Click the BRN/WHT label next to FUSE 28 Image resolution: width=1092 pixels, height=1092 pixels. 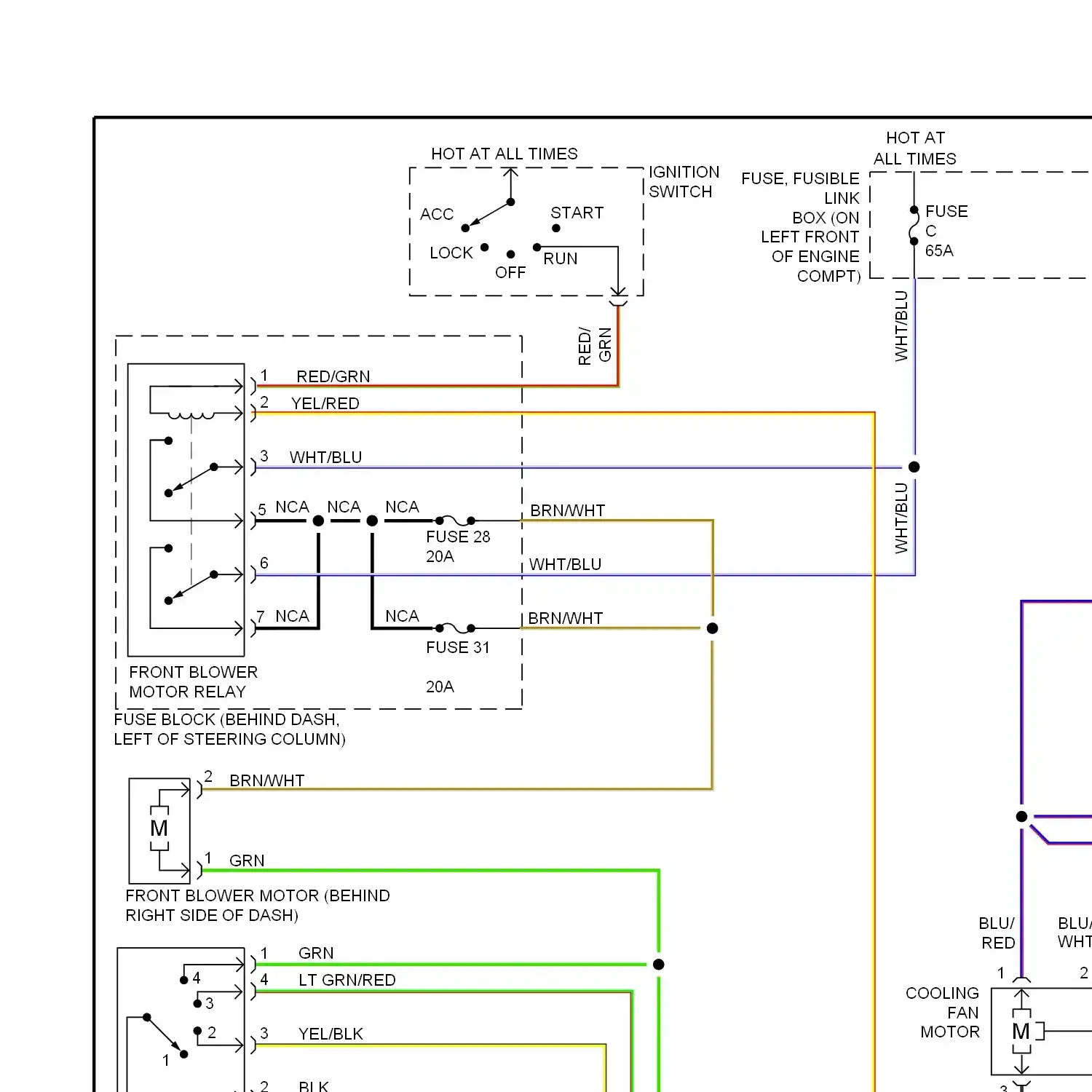click(x=568, y=510)
